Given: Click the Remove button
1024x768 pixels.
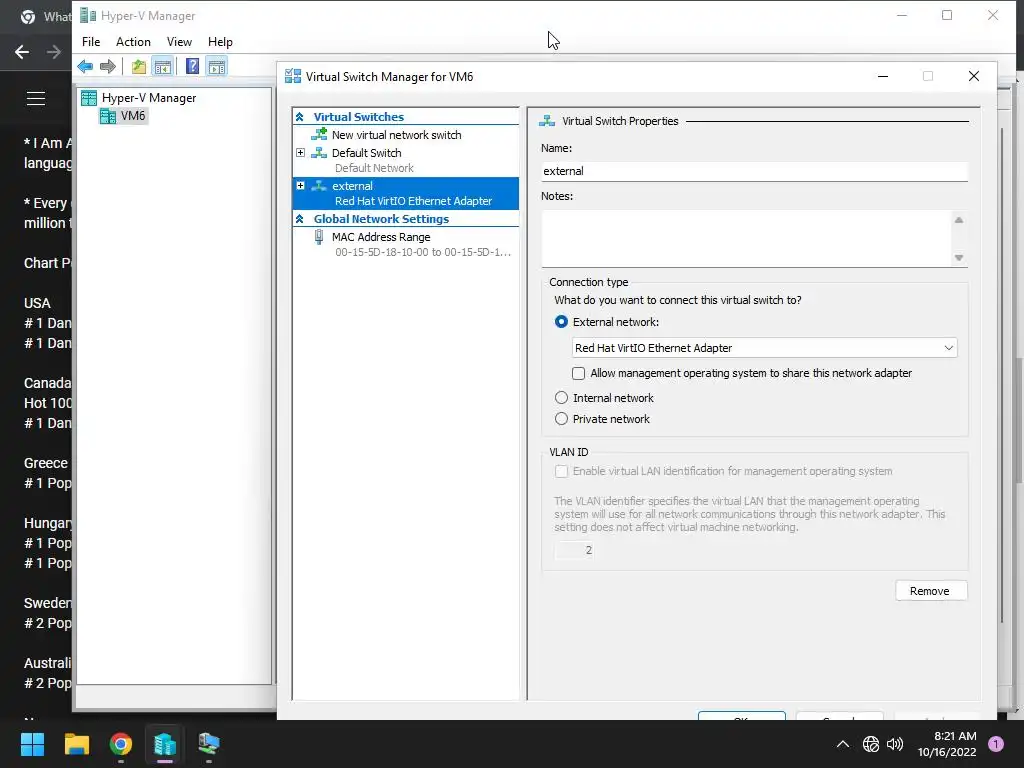Looking at the screenshot, I should tap(931, 590).
